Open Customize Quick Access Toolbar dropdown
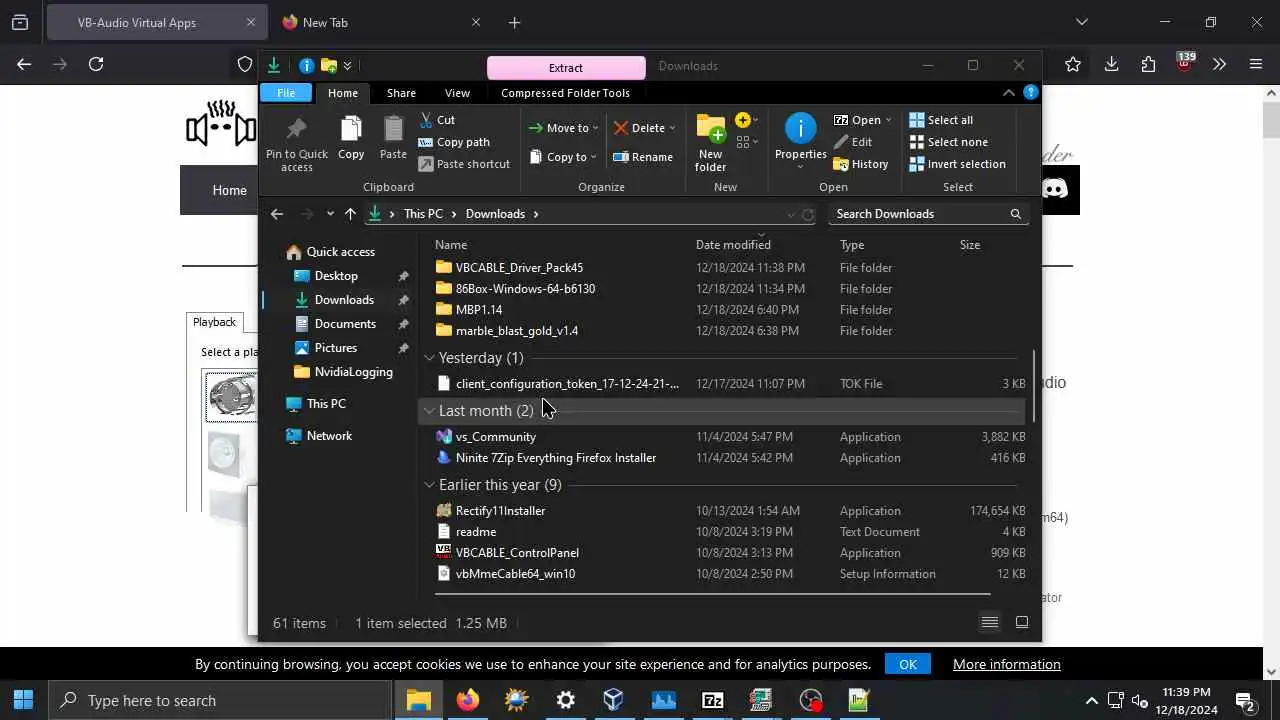This screenshot has height=720, width=1280. pyautogui.click(x=347, y=66)
